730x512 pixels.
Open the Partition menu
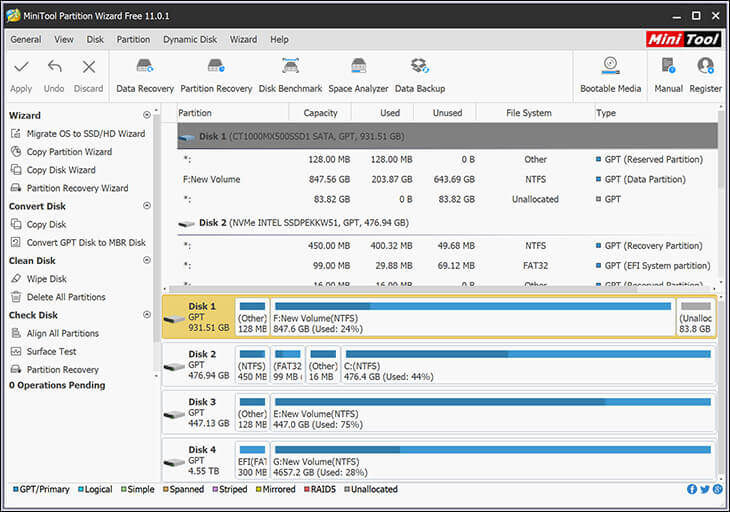(x=133, y=40)
